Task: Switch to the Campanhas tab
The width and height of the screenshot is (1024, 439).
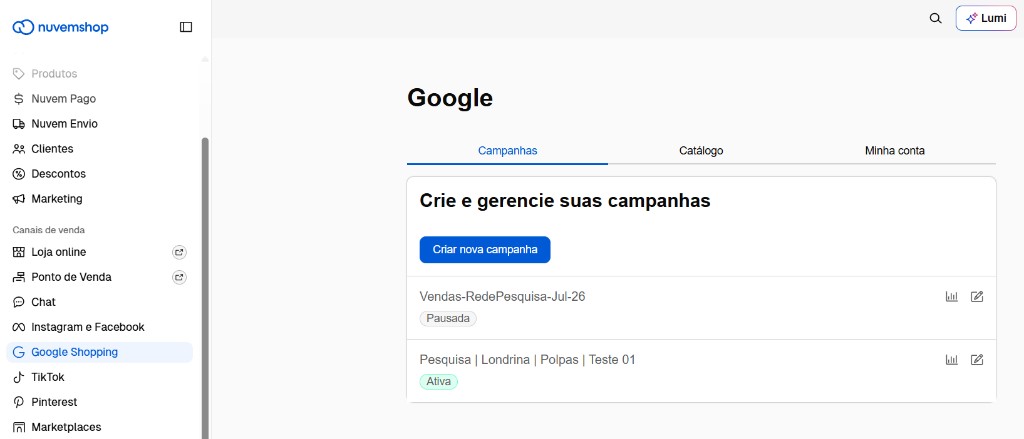Action: tap(507, 151)
